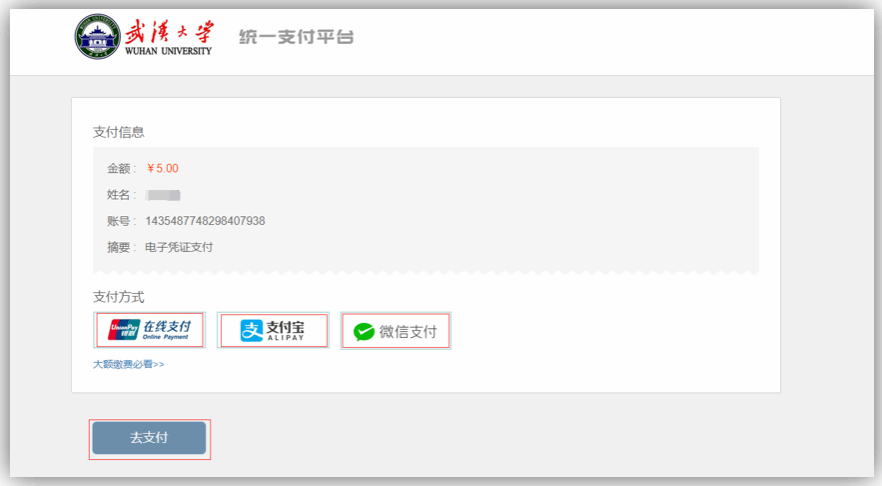
Task: Choose the Alipay 支付宝 payment option
Action: [x=273, y=331]
